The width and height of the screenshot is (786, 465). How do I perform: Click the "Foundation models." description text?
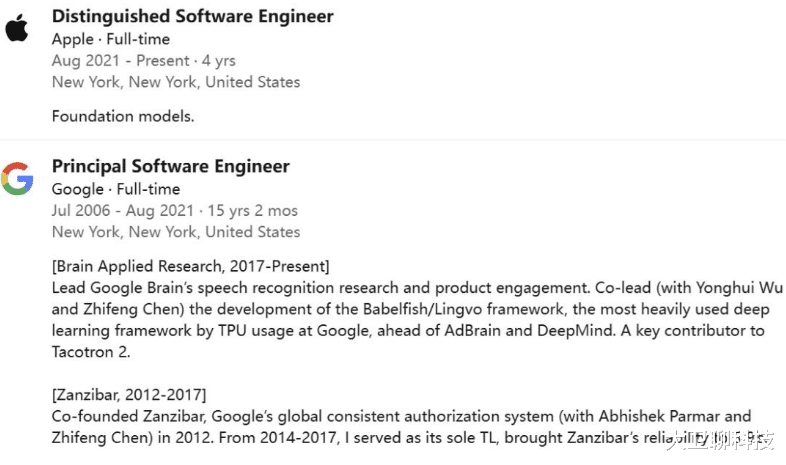click(x=122, y=116)
